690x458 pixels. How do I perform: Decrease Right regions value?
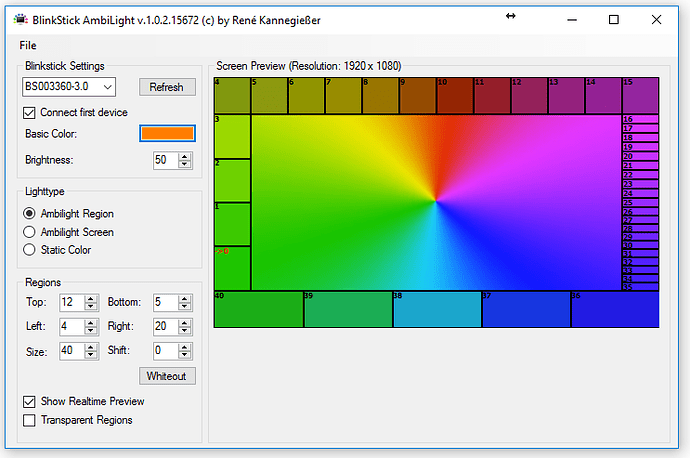click(185, 330)
